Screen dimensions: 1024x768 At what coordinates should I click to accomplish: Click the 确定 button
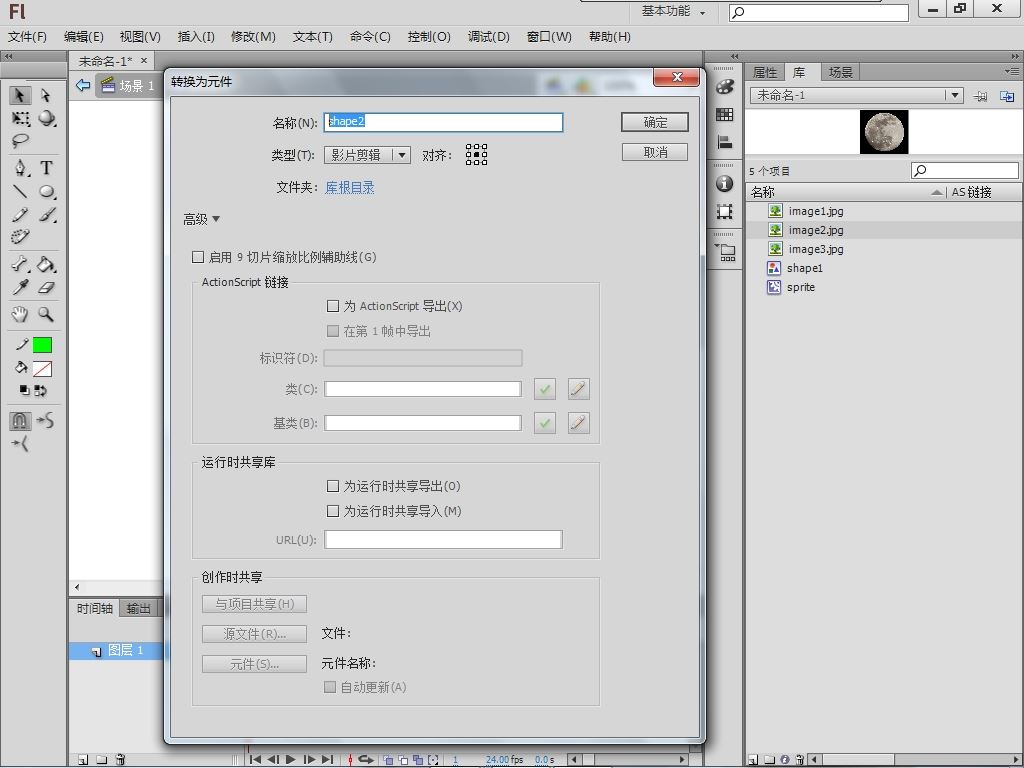coord(655,122)
